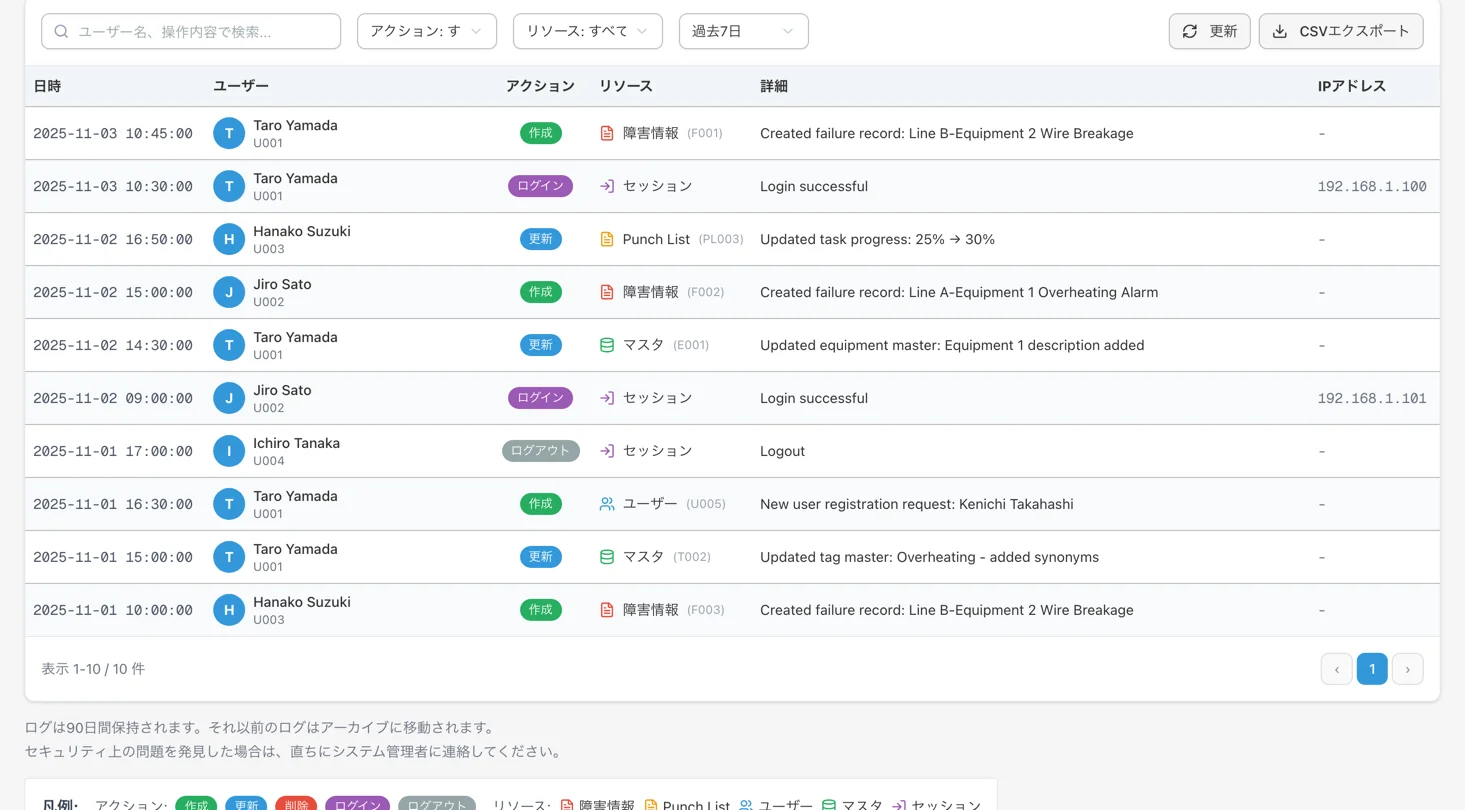This screenshot has height=810, width=1465.
Task: Click 作成 badge in U005 row
Action: (x=541, y=504)
